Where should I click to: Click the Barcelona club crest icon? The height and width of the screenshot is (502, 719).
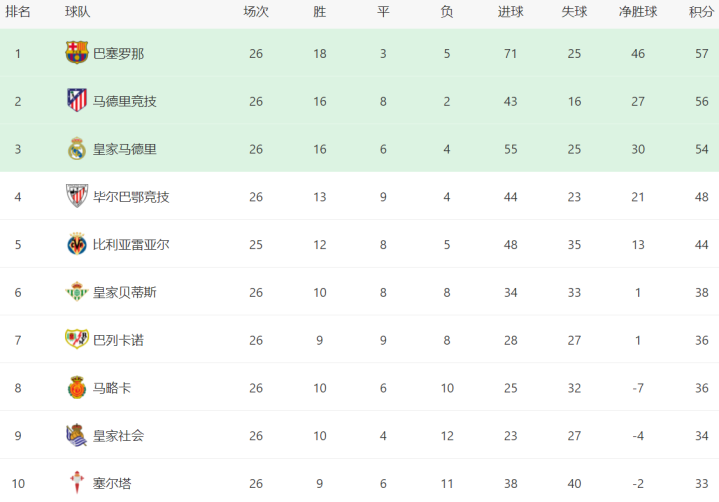tap(77, 53)
